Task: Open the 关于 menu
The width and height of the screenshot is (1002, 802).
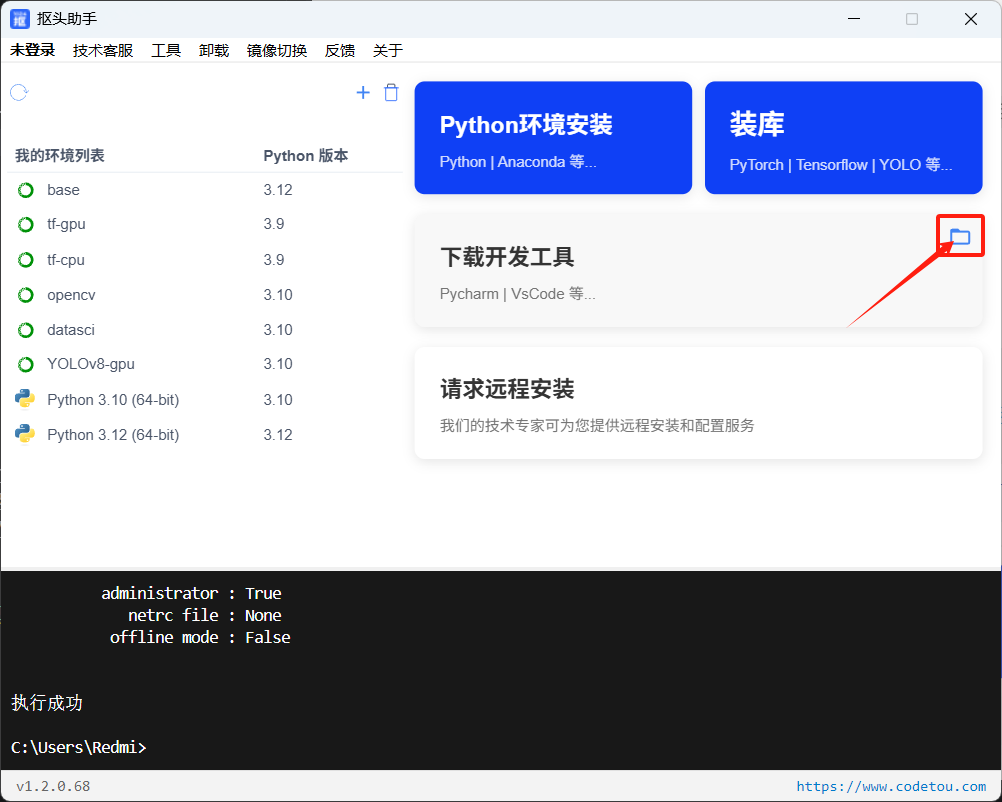Action: pos(387,50)
